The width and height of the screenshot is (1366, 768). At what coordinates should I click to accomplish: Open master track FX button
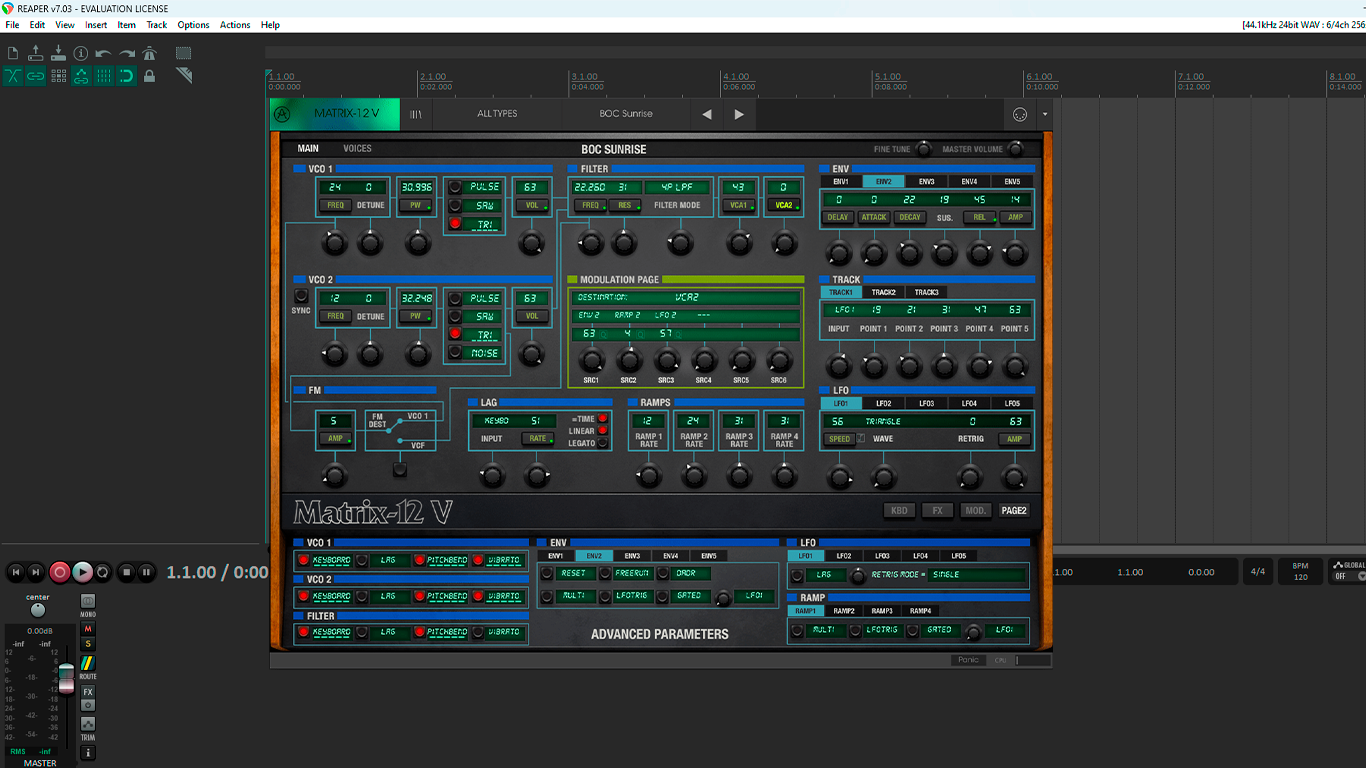point(88,692)
